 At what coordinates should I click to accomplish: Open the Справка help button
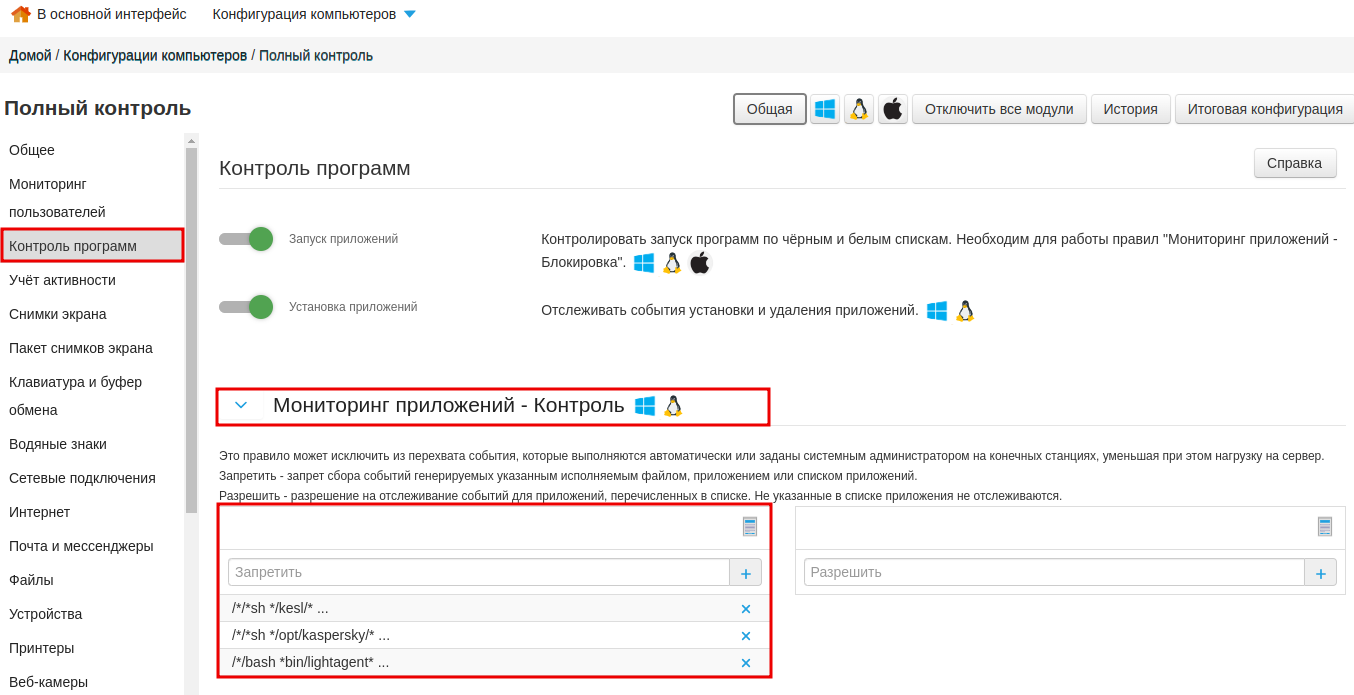point(1294,163)
